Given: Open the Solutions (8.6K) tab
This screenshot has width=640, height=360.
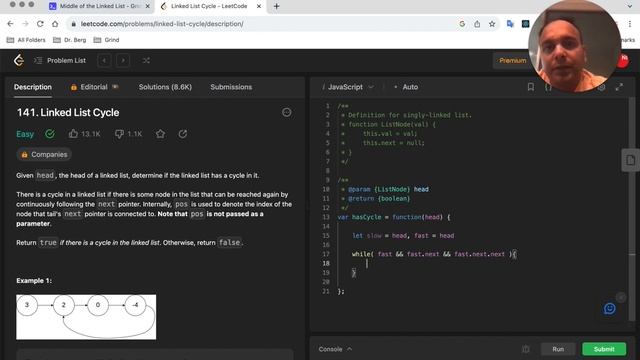Looking at the screenshot, I should pos(165,87).
